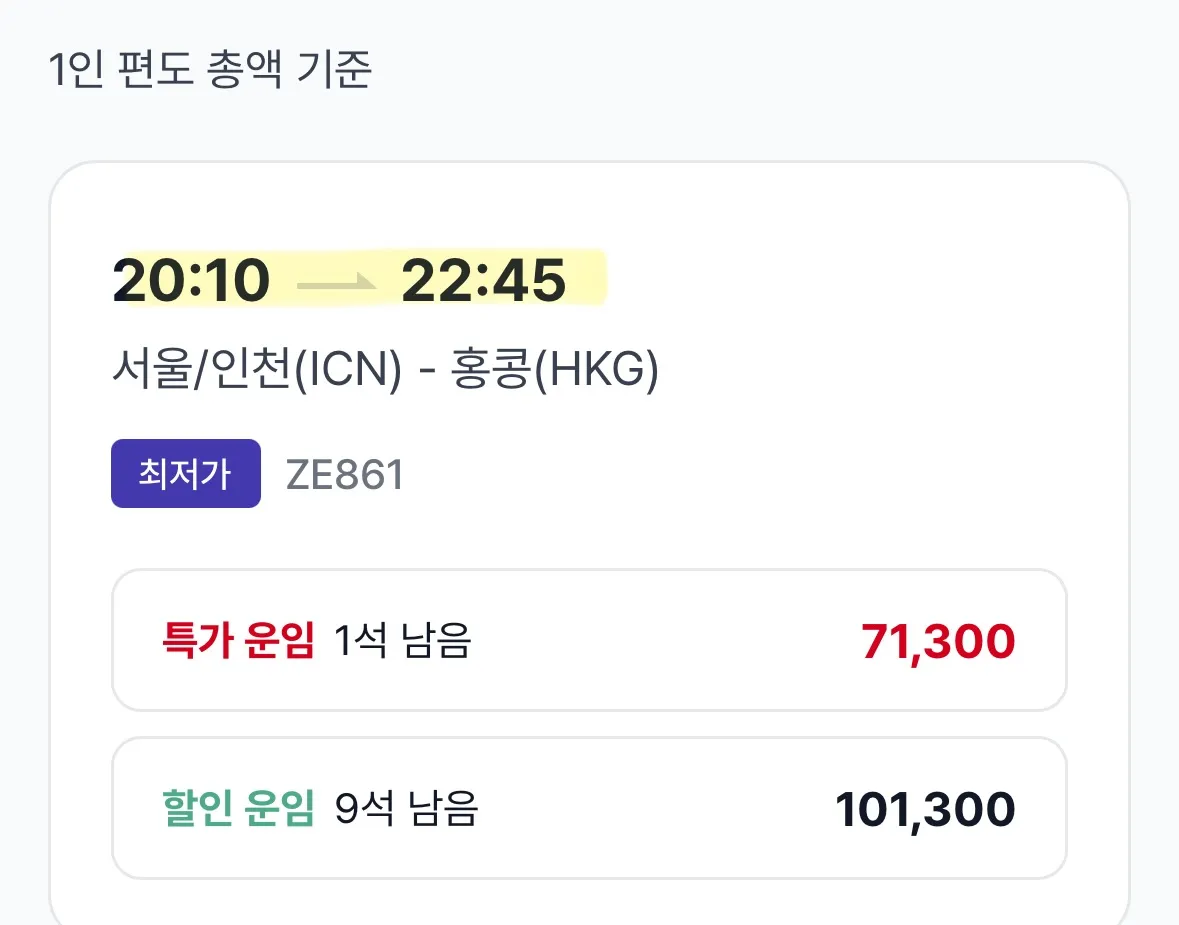Click the arrow between flight times
This screenshot has width=1179, height=925.
[335, 282]
